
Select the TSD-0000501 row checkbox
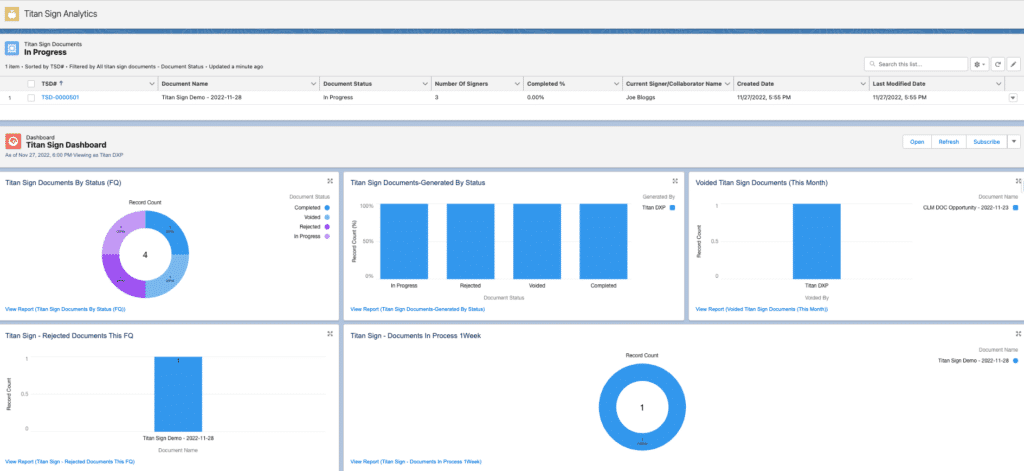(x=31, y=98)
